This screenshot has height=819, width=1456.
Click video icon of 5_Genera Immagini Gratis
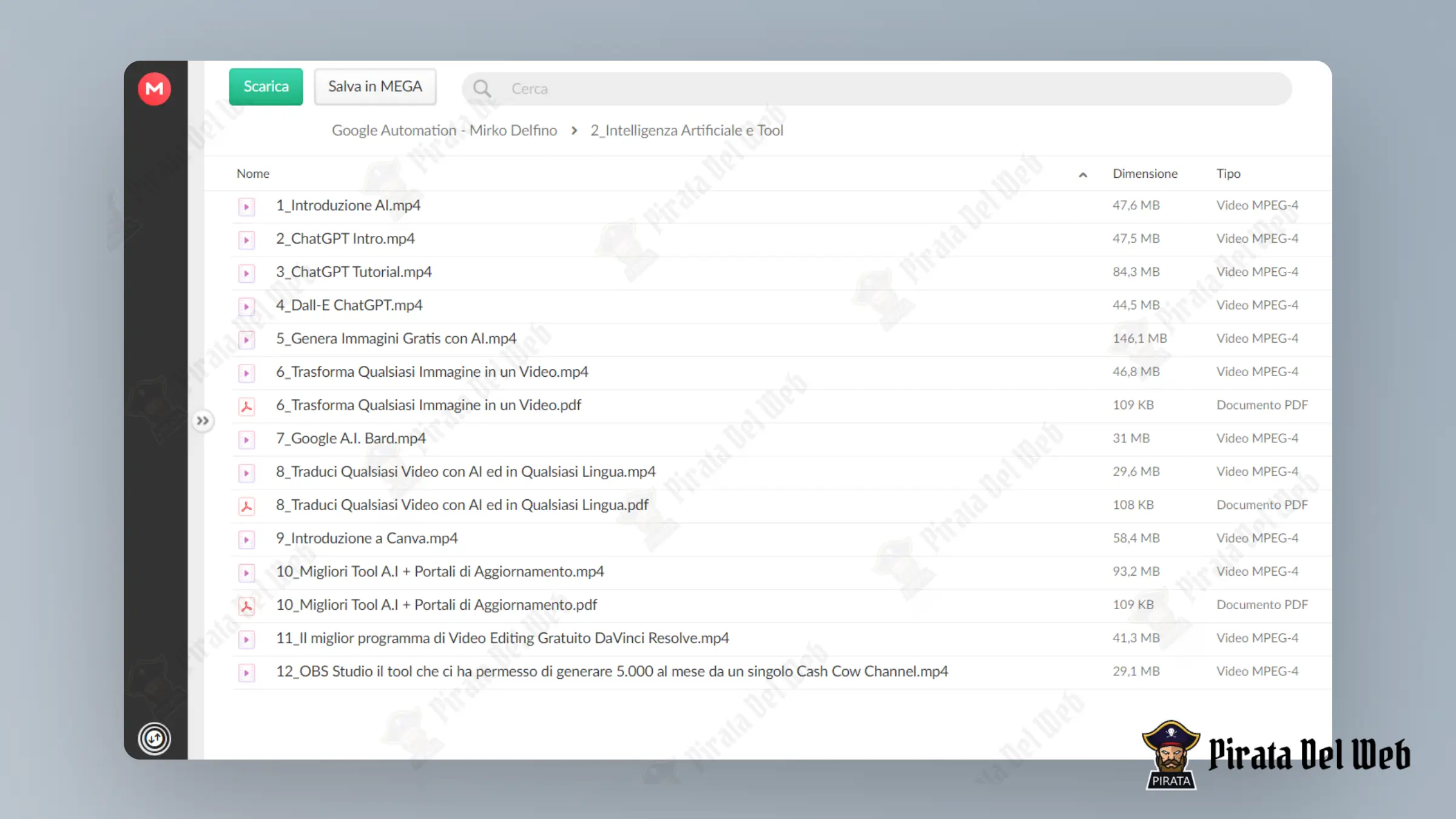click(x=246, y=340)
